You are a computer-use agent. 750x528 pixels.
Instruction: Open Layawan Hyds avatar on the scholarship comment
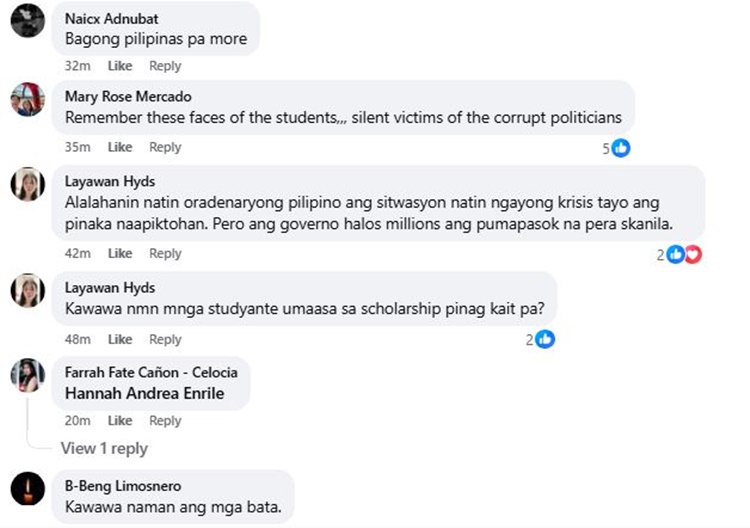point(27,290)
